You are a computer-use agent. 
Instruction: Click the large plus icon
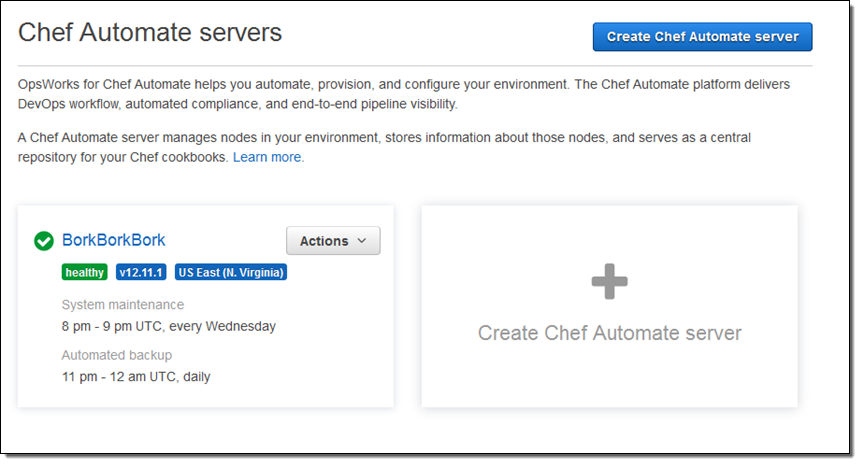(x=609, y=283)
